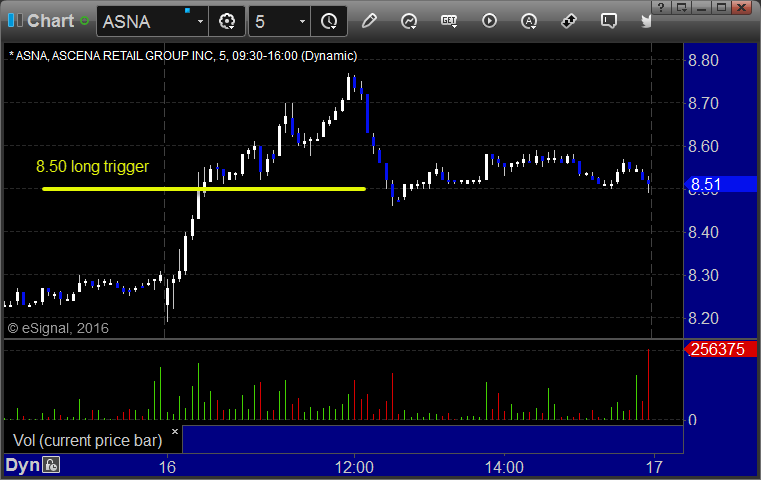Expand the ASNA symbol dropdown arrow
Screen dimensions: 761x480
click(200, 21)
